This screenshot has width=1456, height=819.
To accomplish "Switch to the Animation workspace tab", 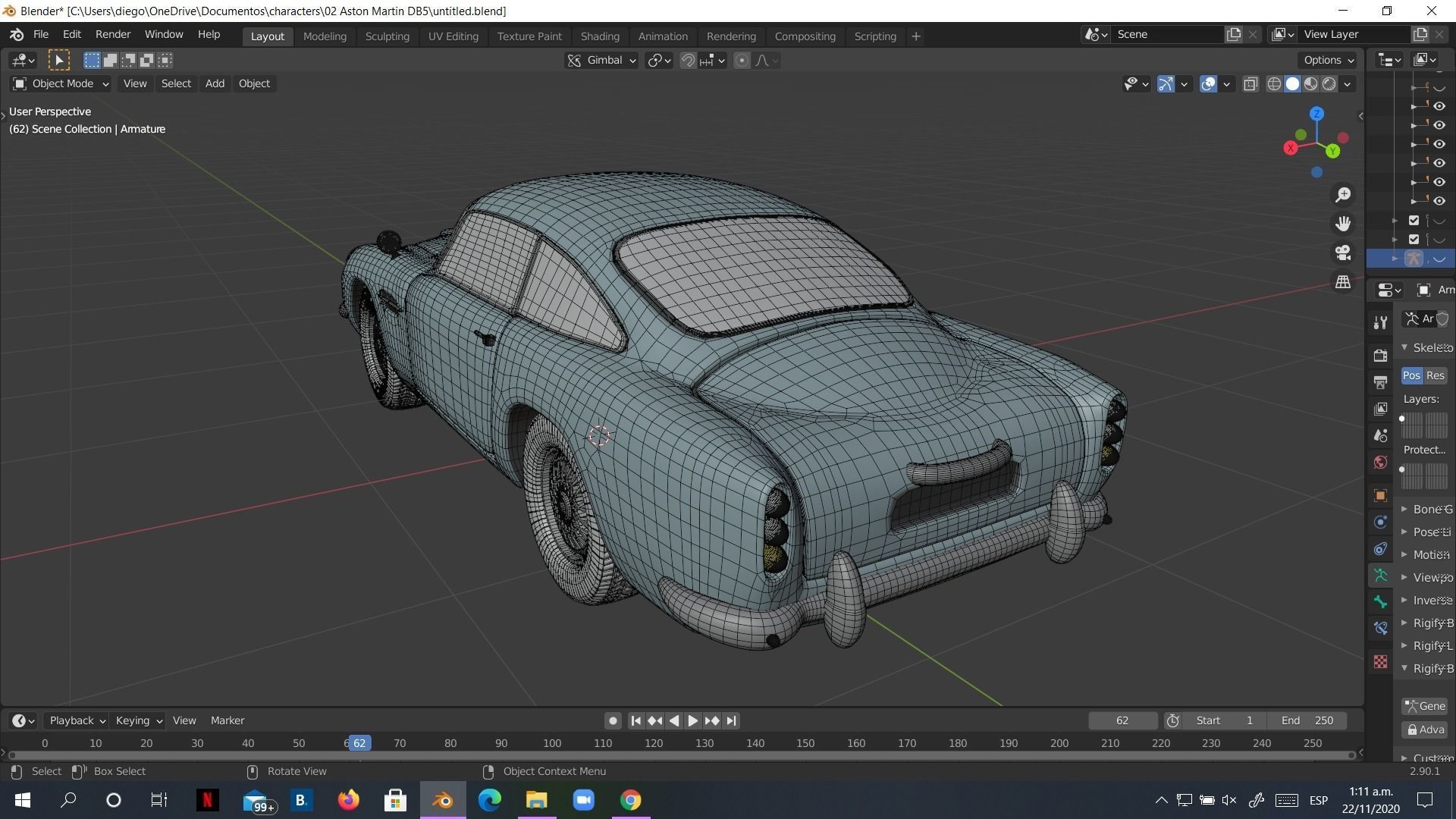I will [x=663, y=36].
